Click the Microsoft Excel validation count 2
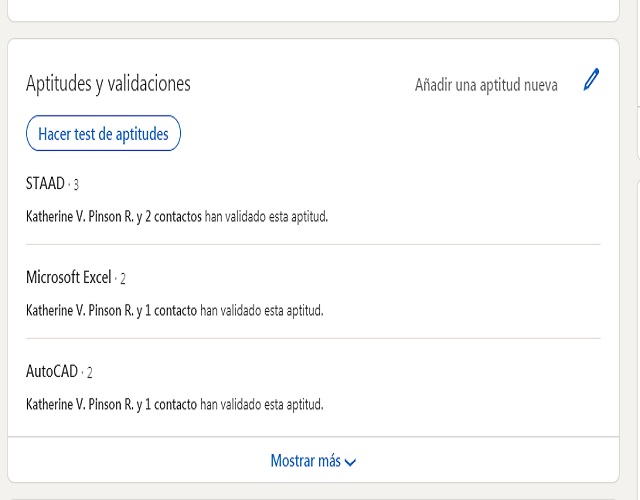Image resolution: width=640 pixels, height=500 pixels. pyautogui.click(x=122, y=279)
